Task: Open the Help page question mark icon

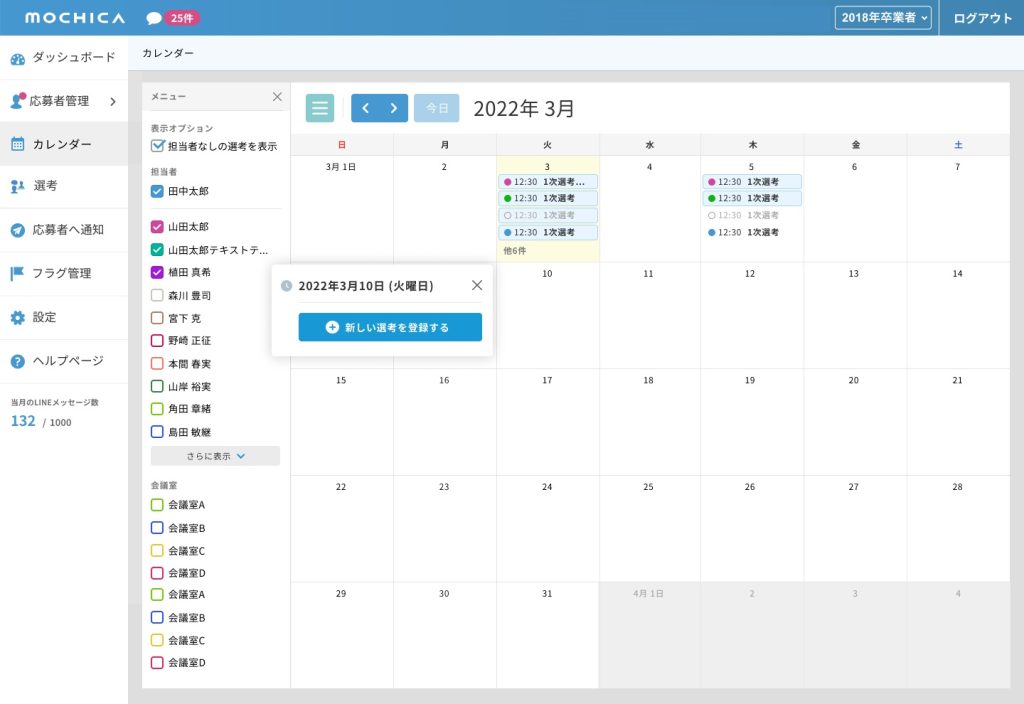Action: [x=17, y=361]
